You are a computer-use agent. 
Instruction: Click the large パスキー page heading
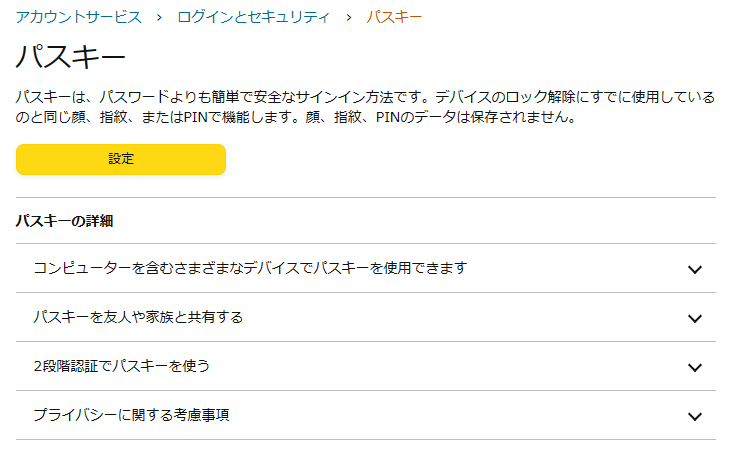pyautogui.click(x=70, y=55)
